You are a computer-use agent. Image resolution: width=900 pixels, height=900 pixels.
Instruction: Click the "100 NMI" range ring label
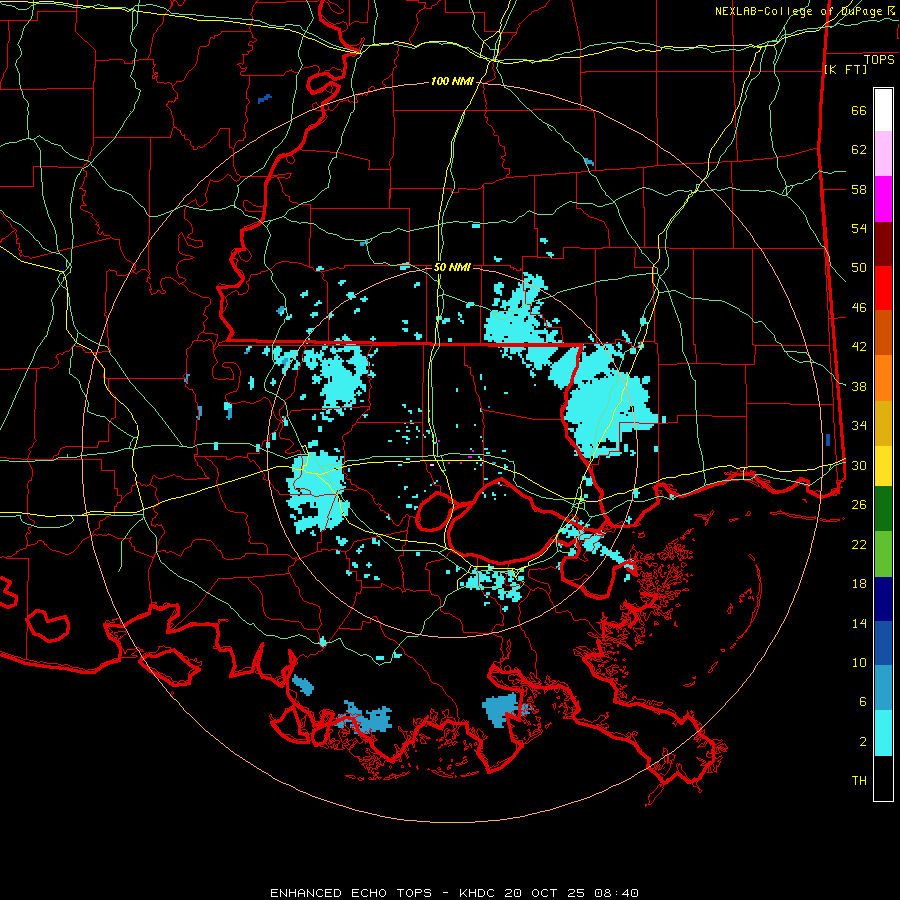coord(452,82)
